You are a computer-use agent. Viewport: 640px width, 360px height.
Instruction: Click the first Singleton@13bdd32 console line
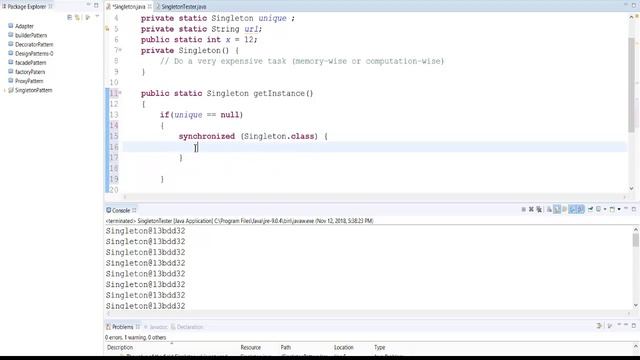(145, 231)
